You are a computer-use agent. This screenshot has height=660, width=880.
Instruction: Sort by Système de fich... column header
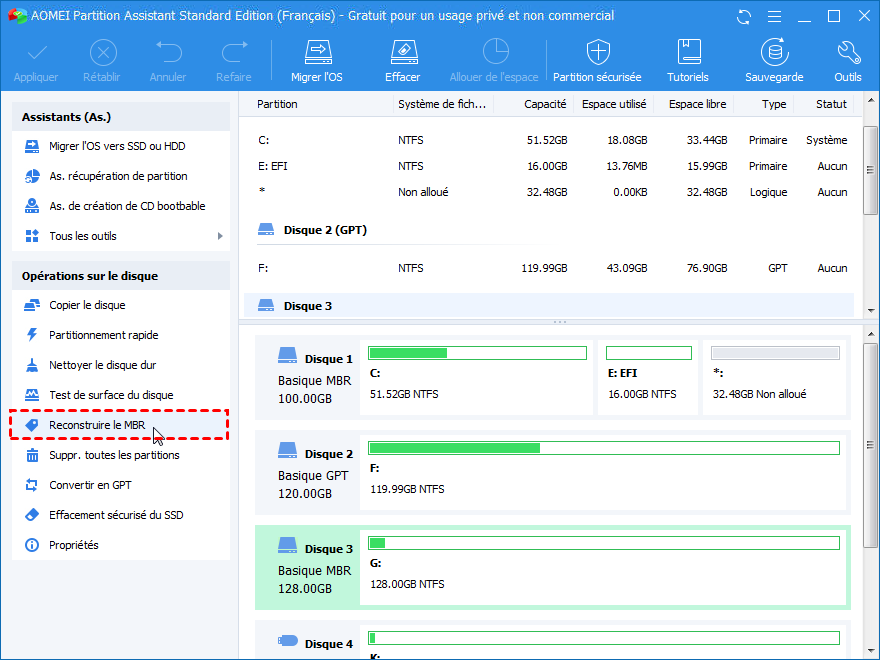(x=442, y=104)
